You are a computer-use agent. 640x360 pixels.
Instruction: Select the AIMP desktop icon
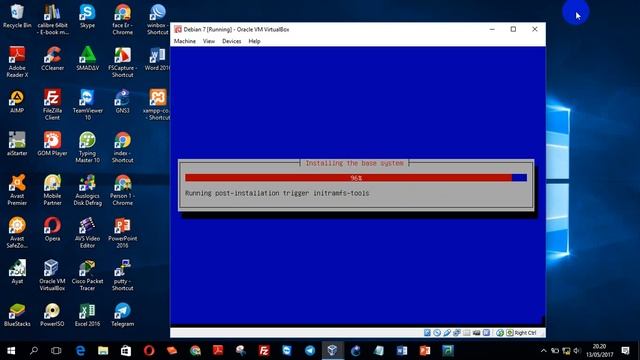(17, 101)
